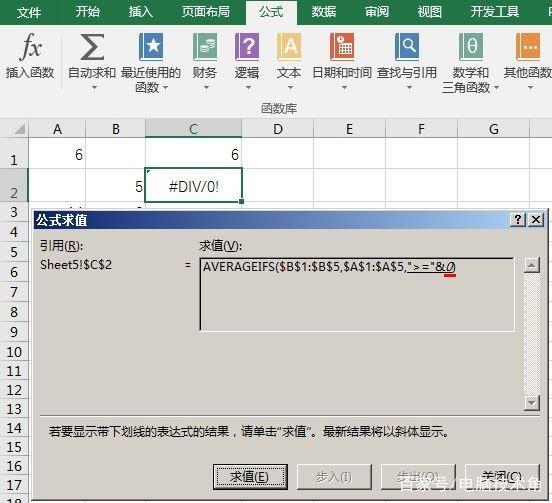Viewport: 552px width, 503px height.
Task: Select empty cell D1
Action: point(278,153)
